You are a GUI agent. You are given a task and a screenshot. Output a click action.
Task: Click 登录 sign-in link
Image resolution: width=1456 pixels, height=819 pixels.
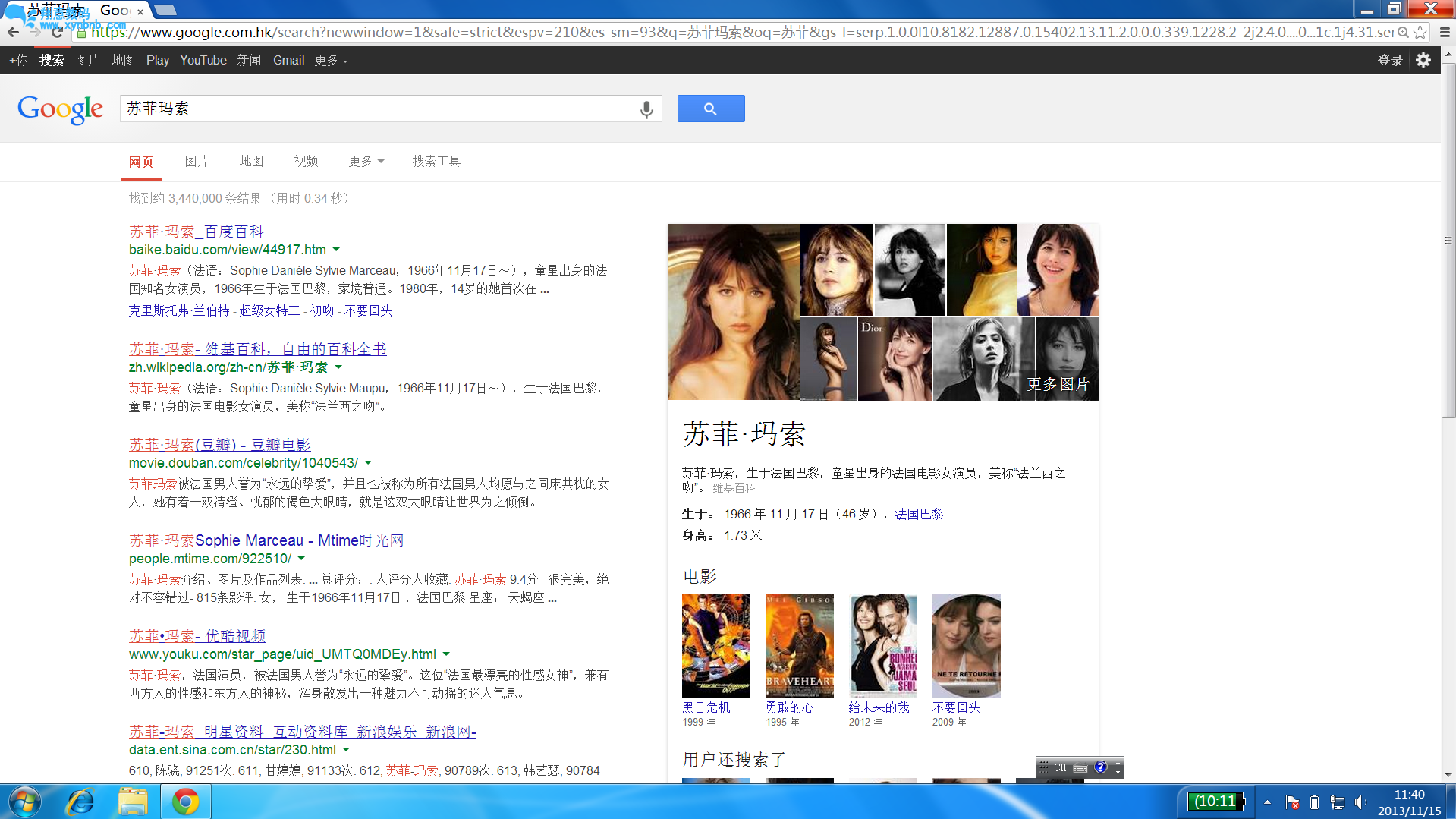[1390, 60]
